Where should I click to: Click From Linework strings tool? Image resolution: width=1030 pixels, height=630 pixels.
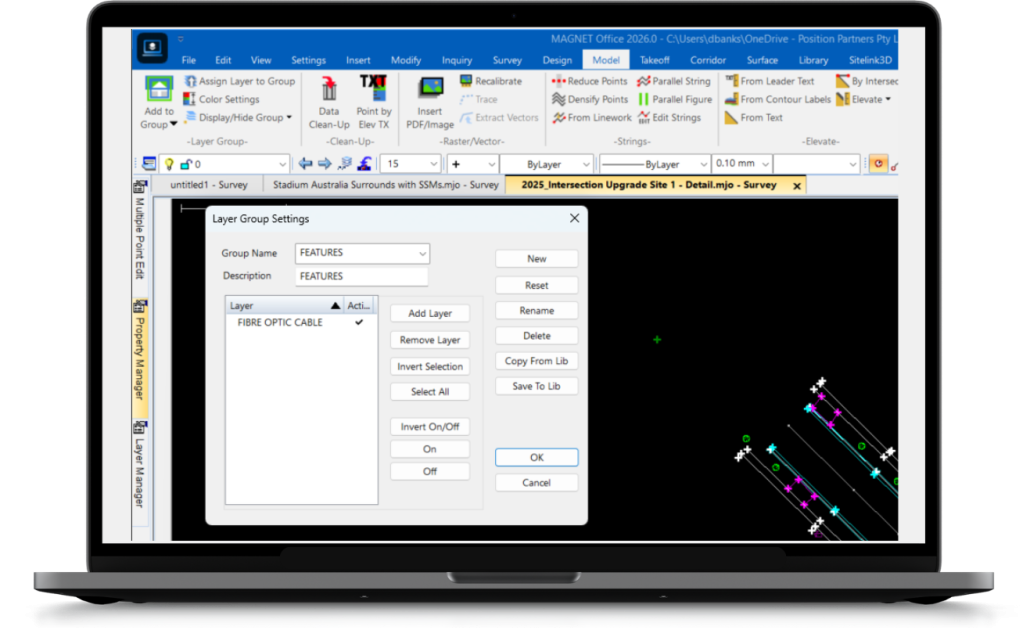[x=592, y=118]
